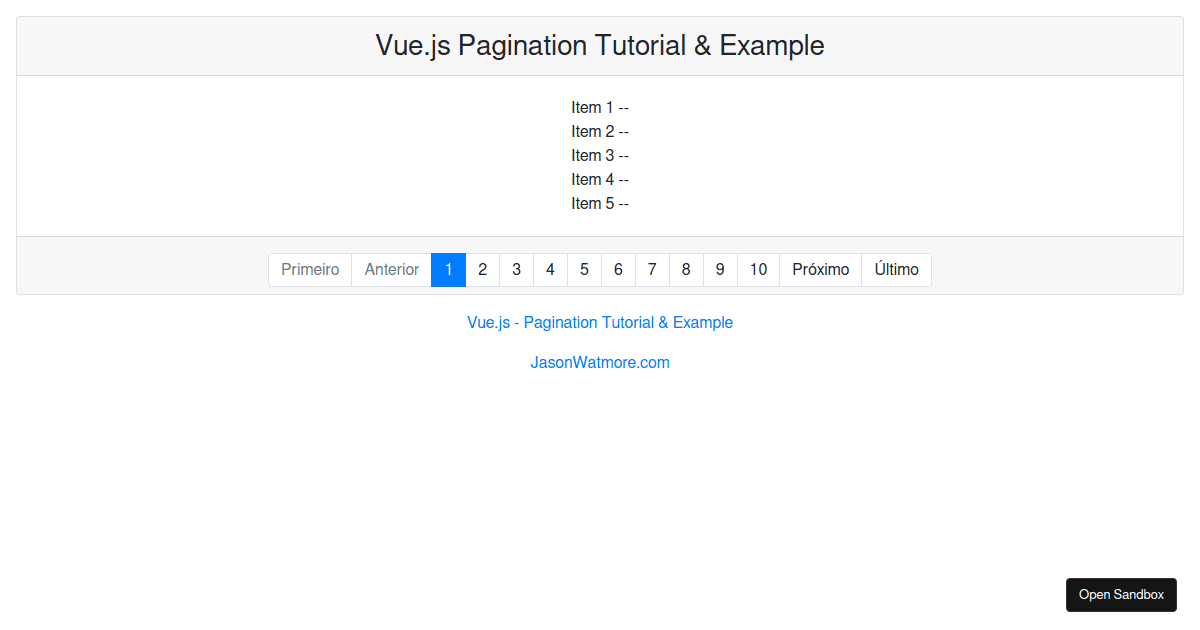This screenshot has width=1200, height=630.
Task: Click the disabled Anterior button
Action: pyautogui.click(x=391, y=269)
